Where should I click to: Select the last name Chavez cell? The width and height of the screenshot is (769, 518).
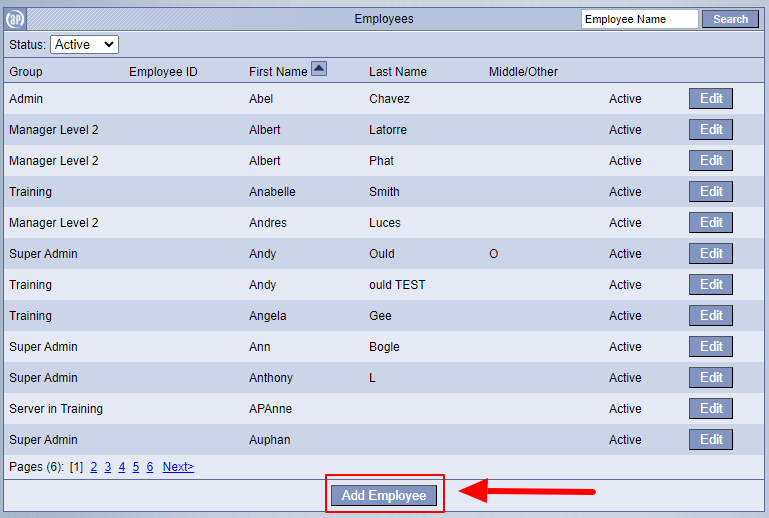(389, 99)
